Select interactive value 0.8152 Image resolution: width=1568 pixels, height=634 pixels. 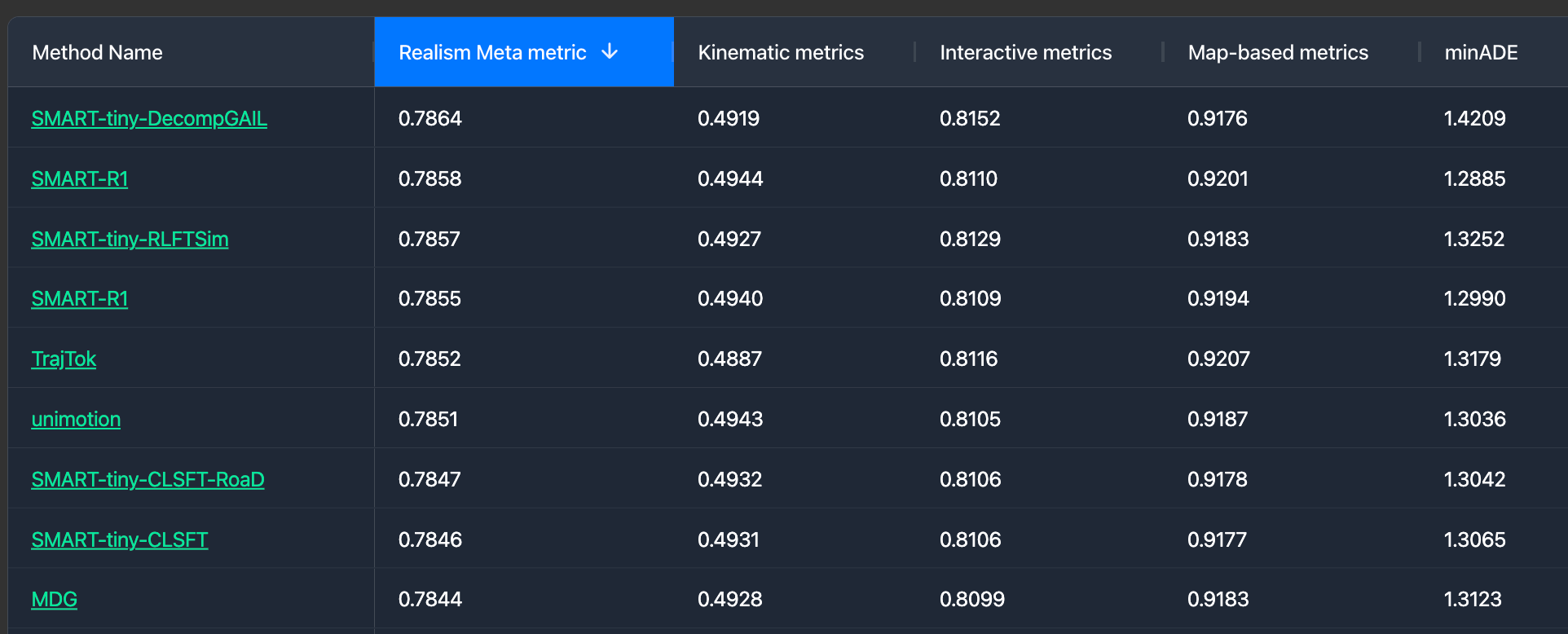pos(970,119)
